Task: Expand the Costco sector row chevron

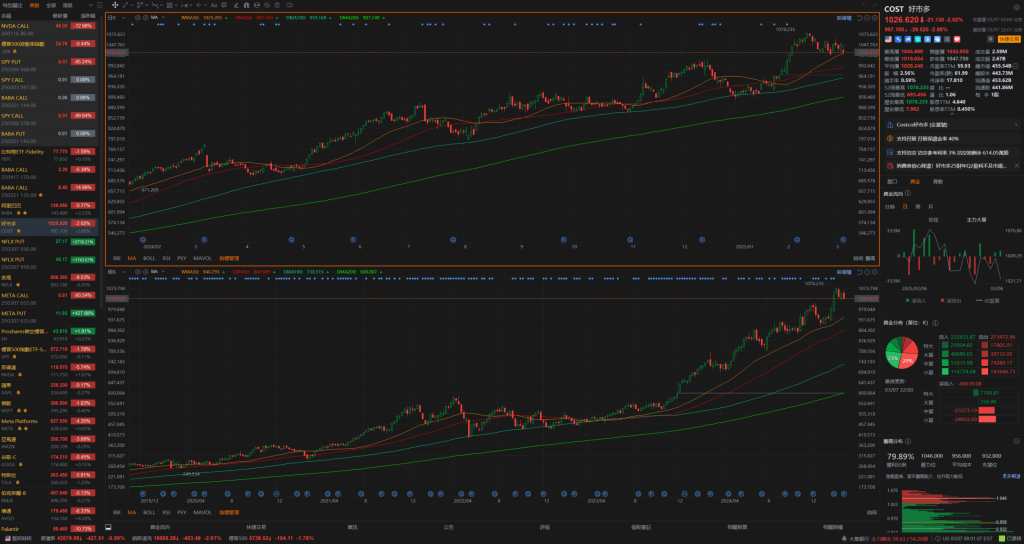Action: point(1017,125)
